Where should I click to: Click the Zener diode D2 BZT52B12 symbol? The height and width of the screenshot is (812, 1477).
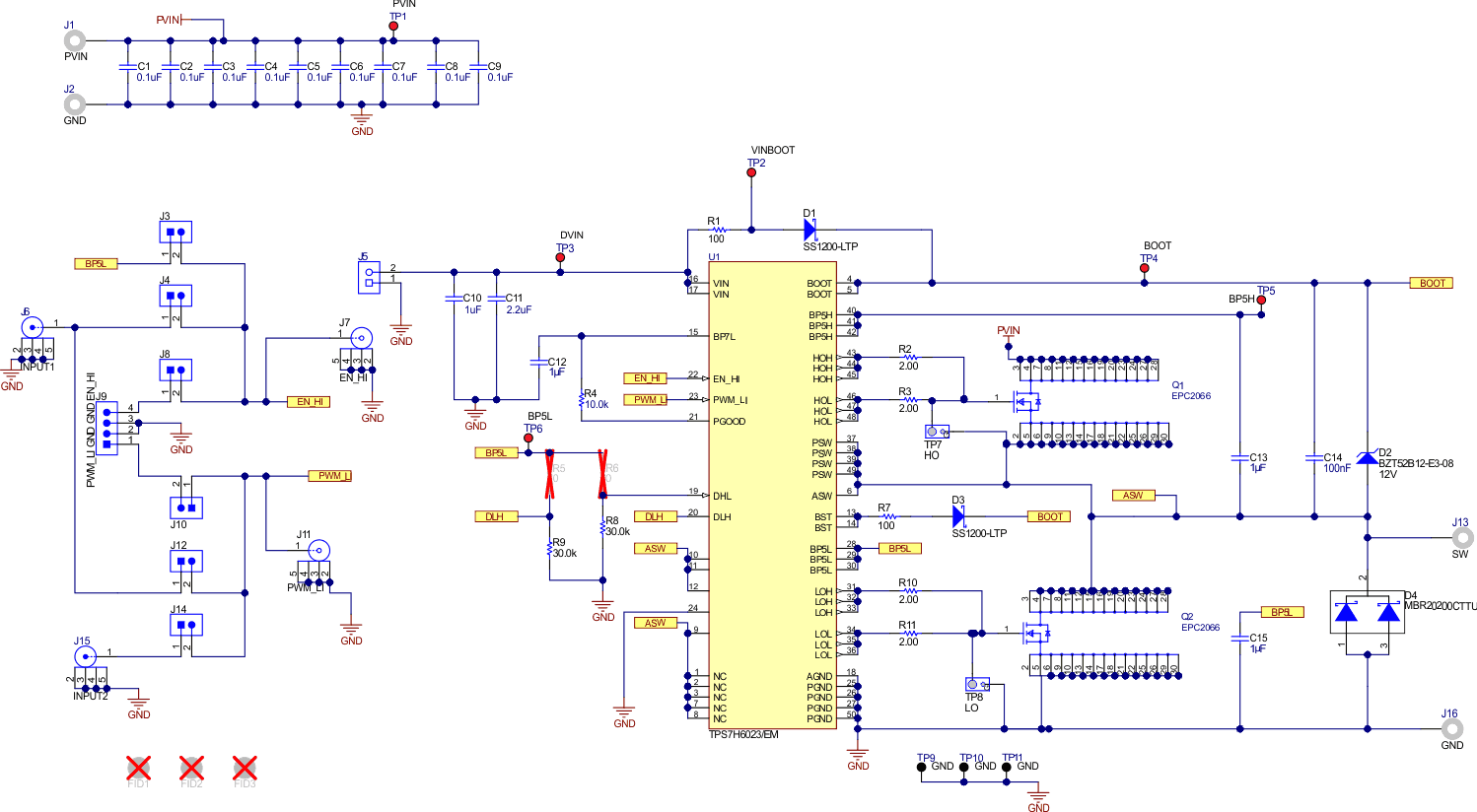[1366, 456]
